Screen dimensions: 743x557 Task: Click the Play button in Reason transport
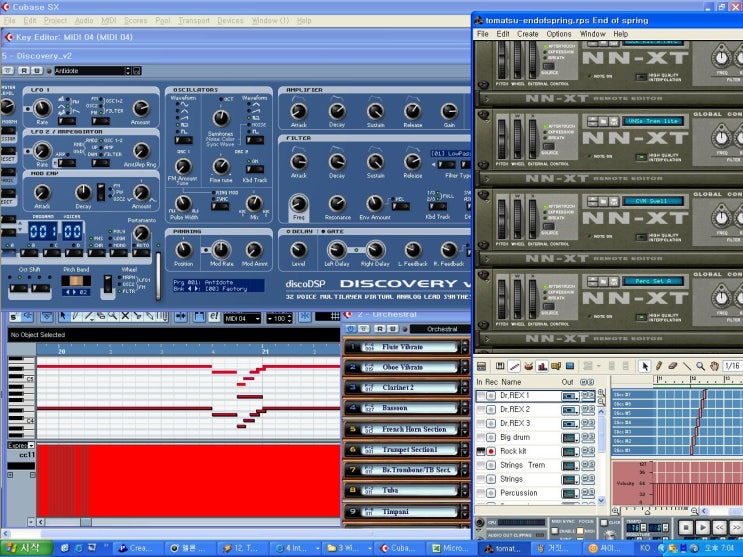point(703,527)
